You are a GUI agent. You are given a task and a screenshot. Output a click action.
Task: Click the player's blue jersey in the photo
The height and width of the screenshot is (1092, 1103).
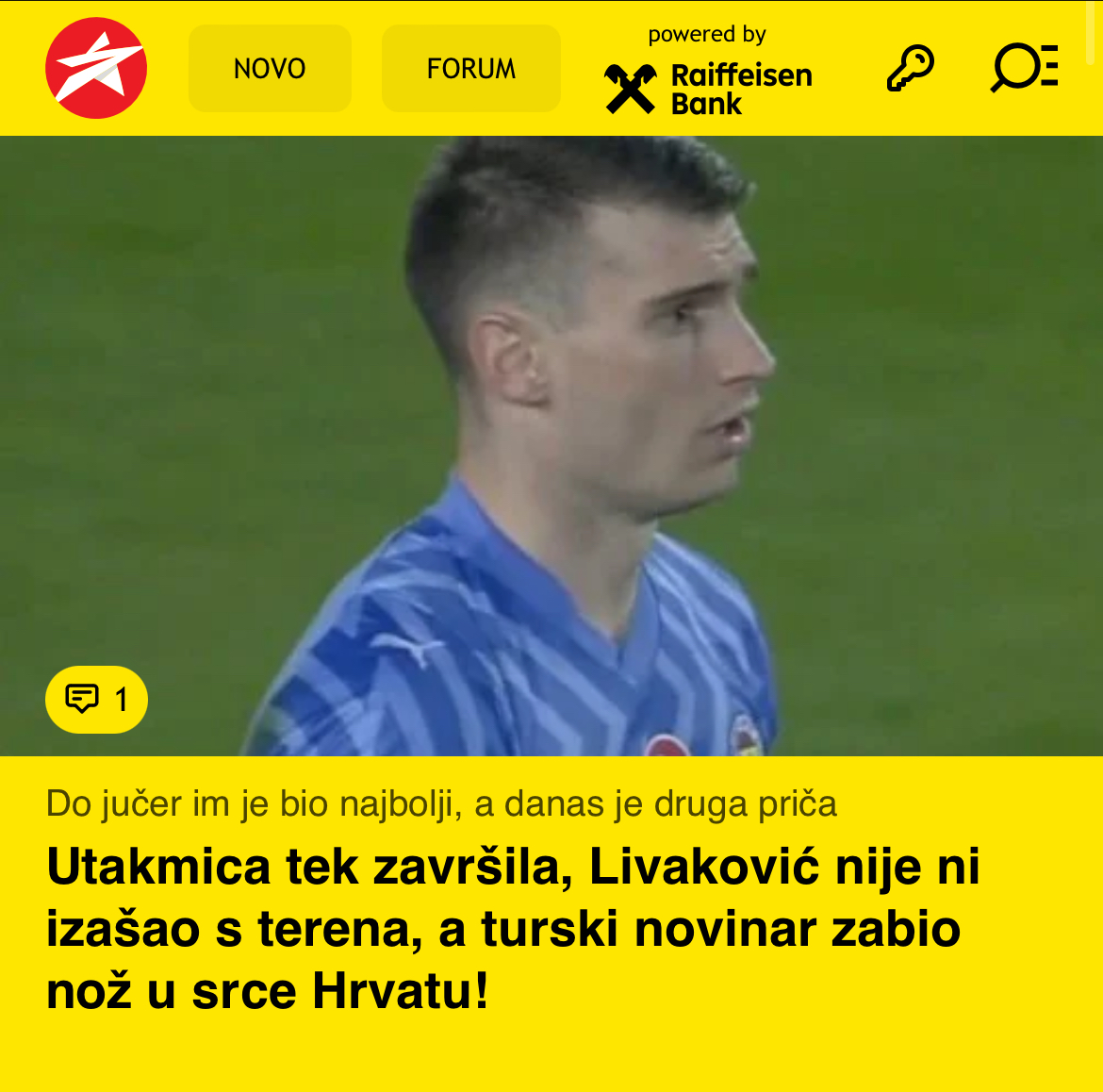click(514, 647)
